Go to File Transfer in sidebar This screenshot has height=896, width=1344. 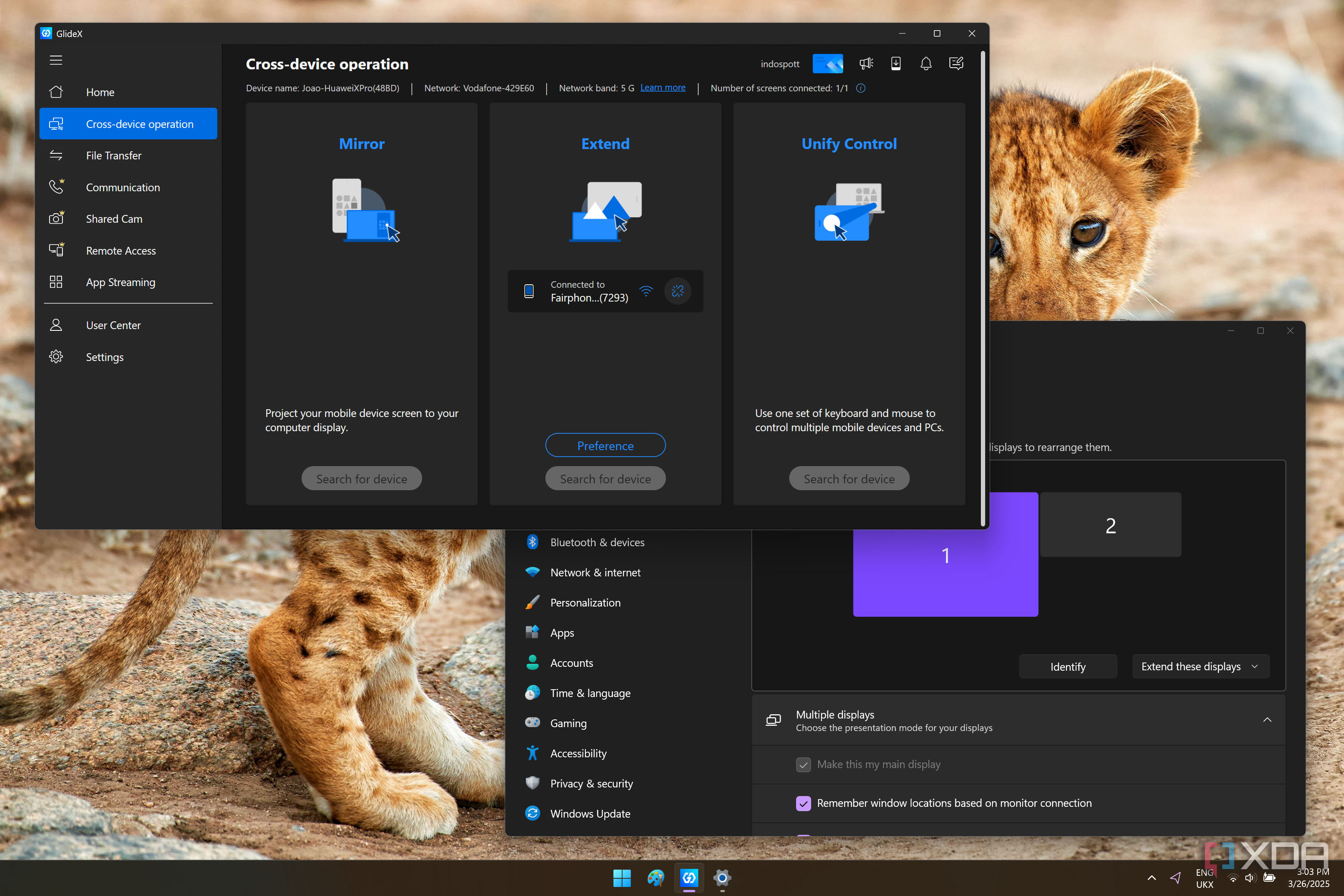pos(114,156)
